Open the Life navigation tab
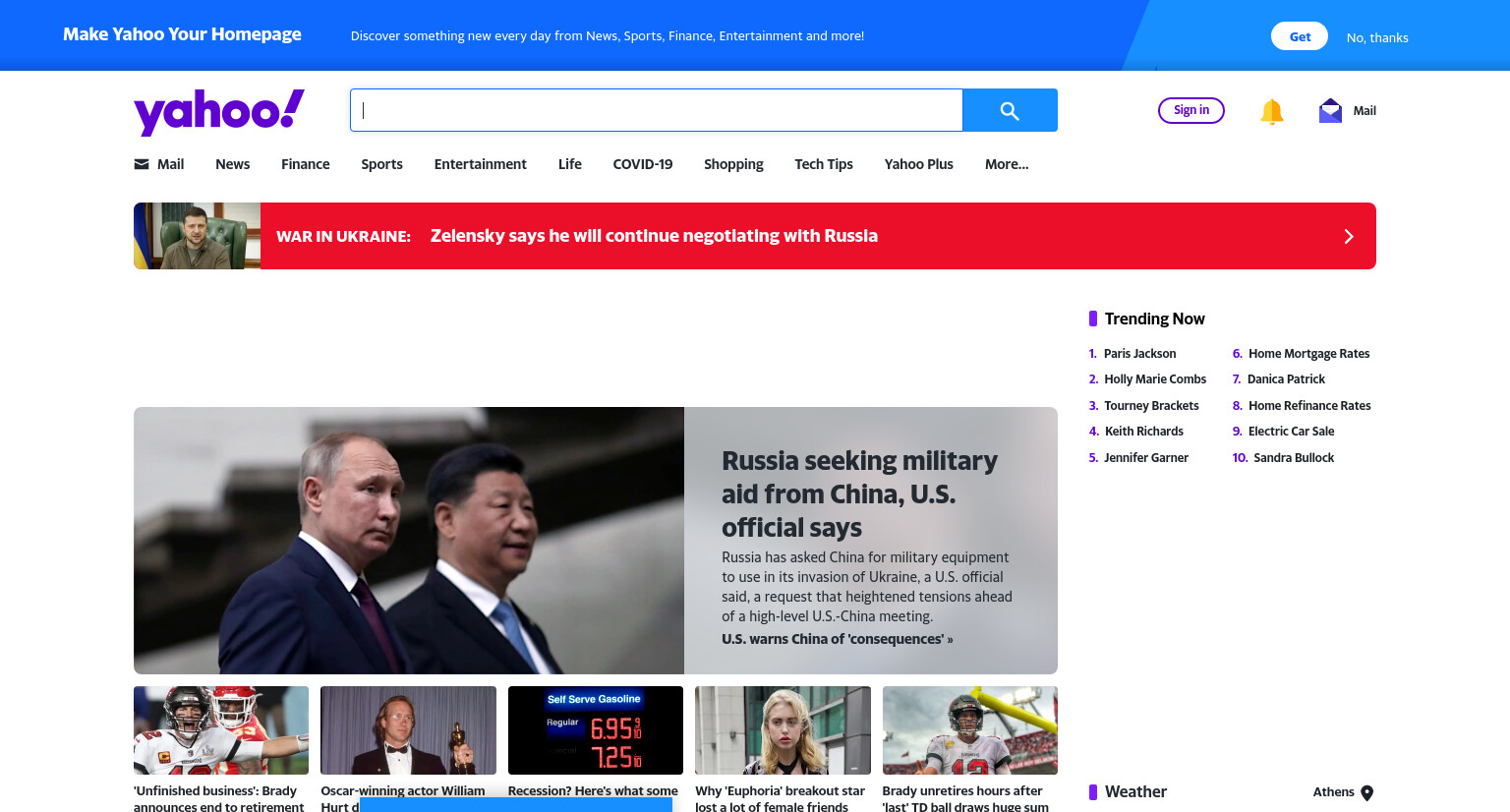This screenshot has width=1510, height=812. [570, 164]
